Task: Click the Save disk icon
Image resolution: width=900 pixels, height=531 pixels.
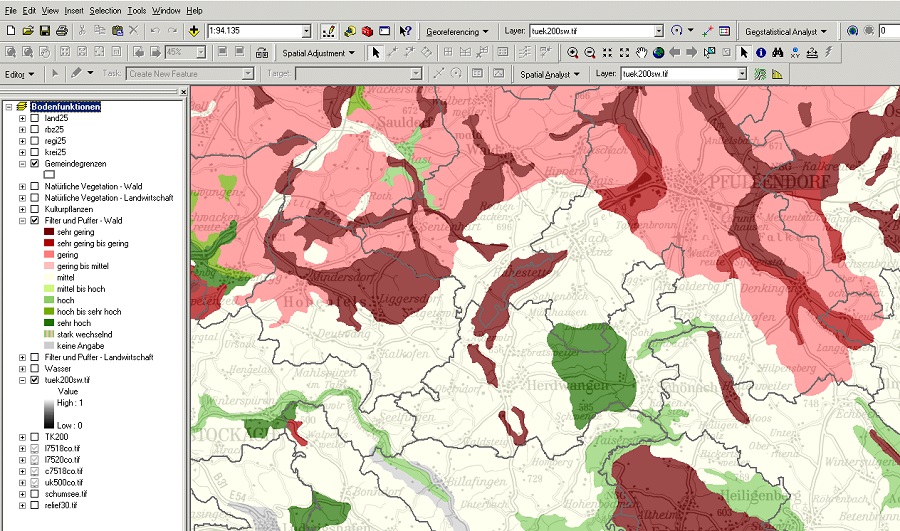Action: tap(45, 31)
